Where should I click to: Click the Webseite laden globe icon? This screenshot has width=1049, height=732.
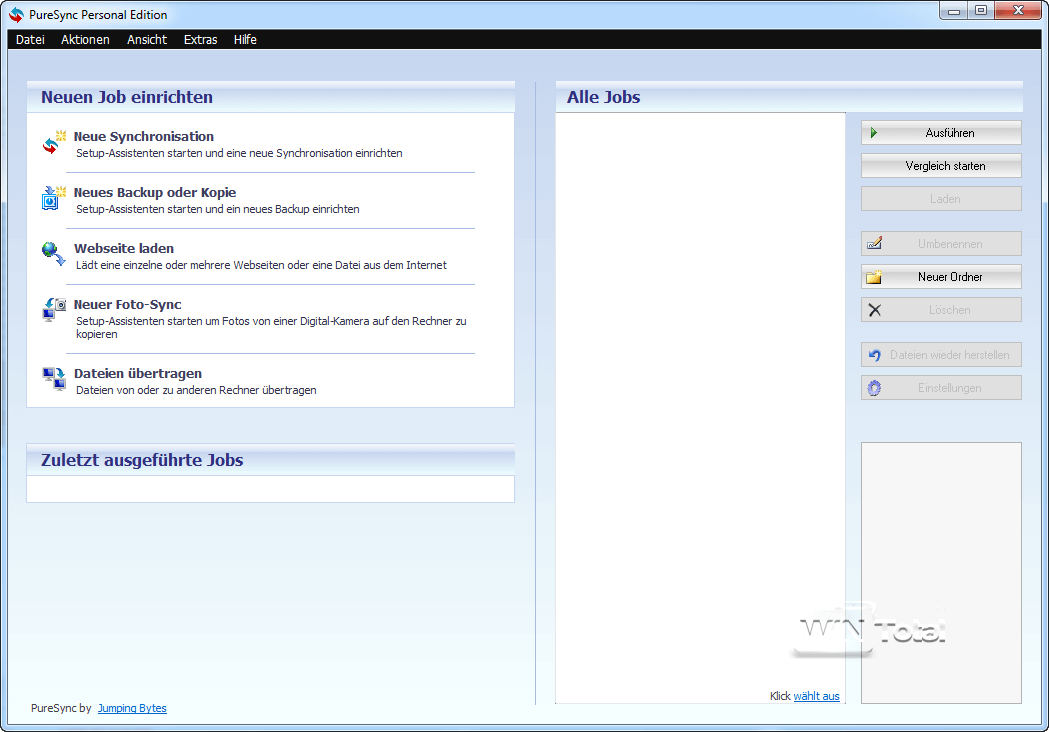pyautogui.click(x=54, y=254)
